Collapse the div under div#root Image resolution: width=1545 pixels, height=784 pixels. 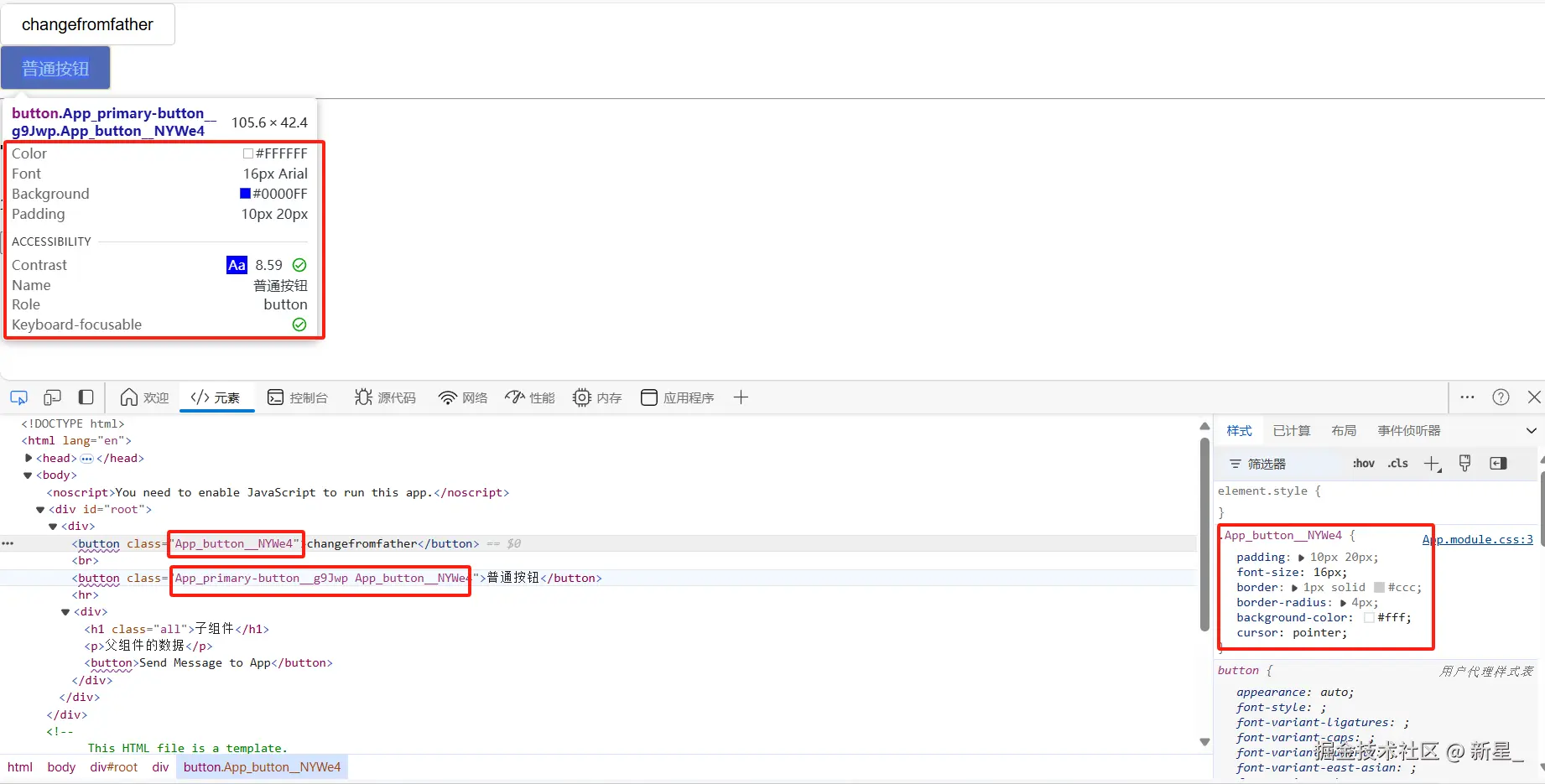click(53, 527)
